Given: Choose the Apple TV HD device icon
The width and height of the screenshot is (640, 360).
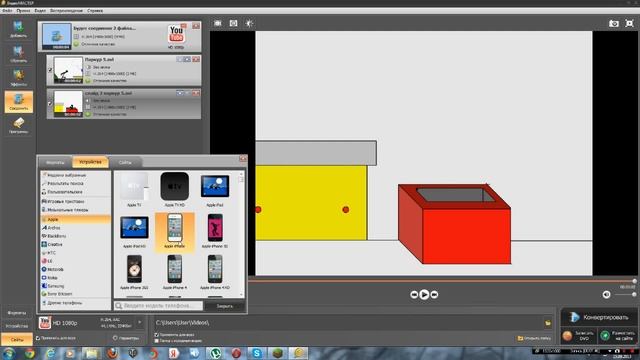Looking at the screenshot, I should coord(175,186).
